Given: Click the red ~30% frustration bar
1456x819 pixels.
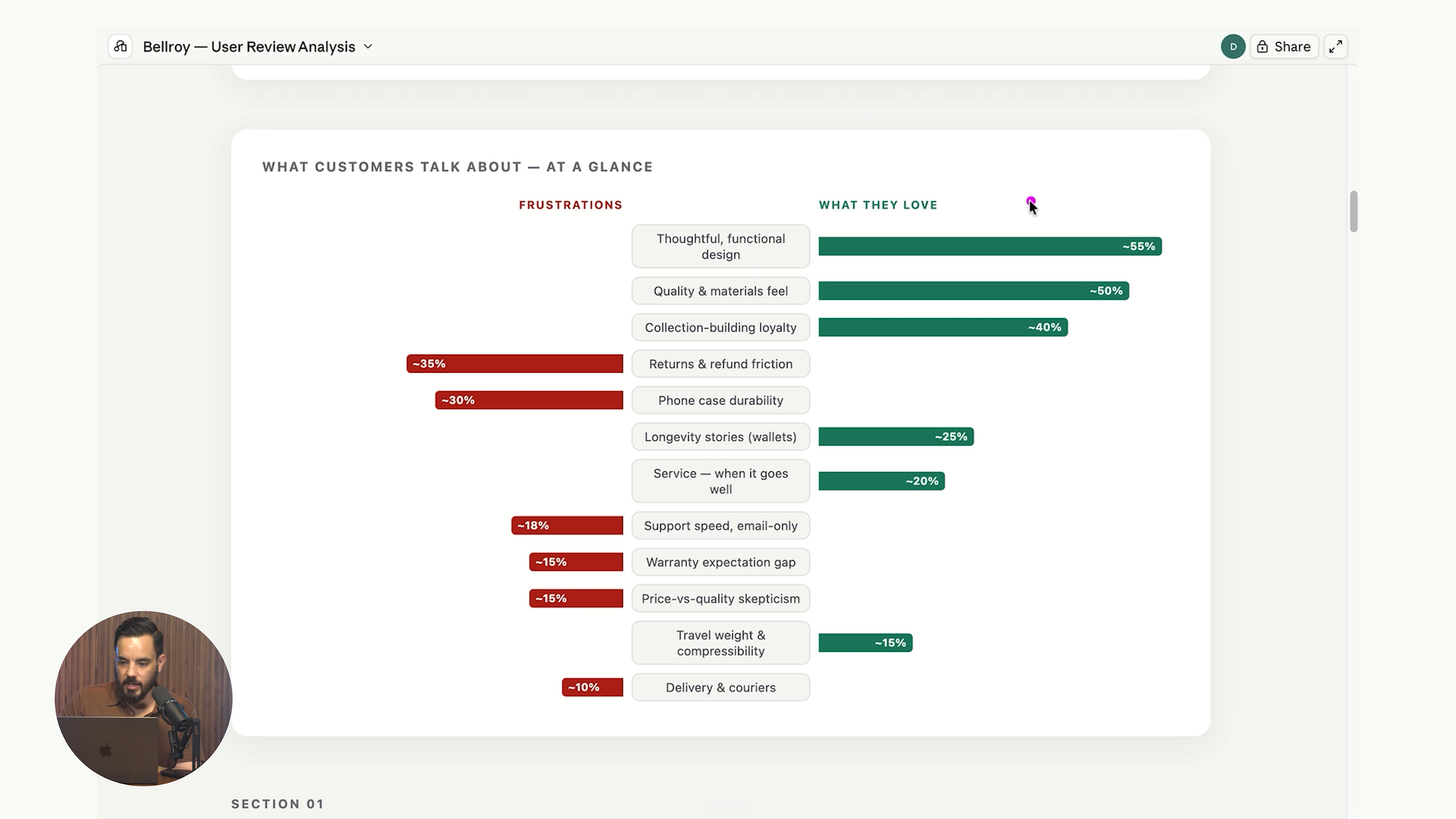Looking at the screenshot, I should 529,400.
